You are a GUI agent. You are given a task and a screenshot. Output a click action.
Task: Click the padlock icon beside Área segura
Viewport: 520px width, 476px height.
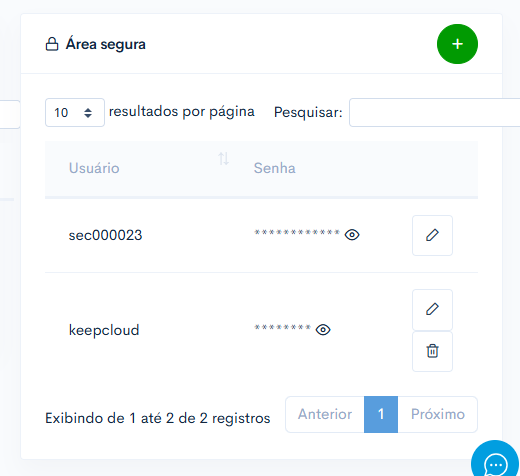[52, 44]
